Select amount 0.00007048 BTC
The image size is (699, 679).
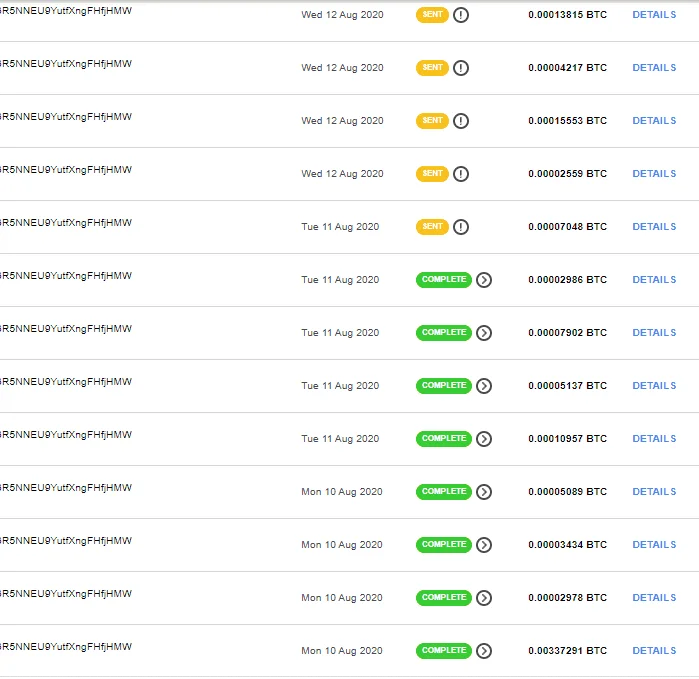567,227
